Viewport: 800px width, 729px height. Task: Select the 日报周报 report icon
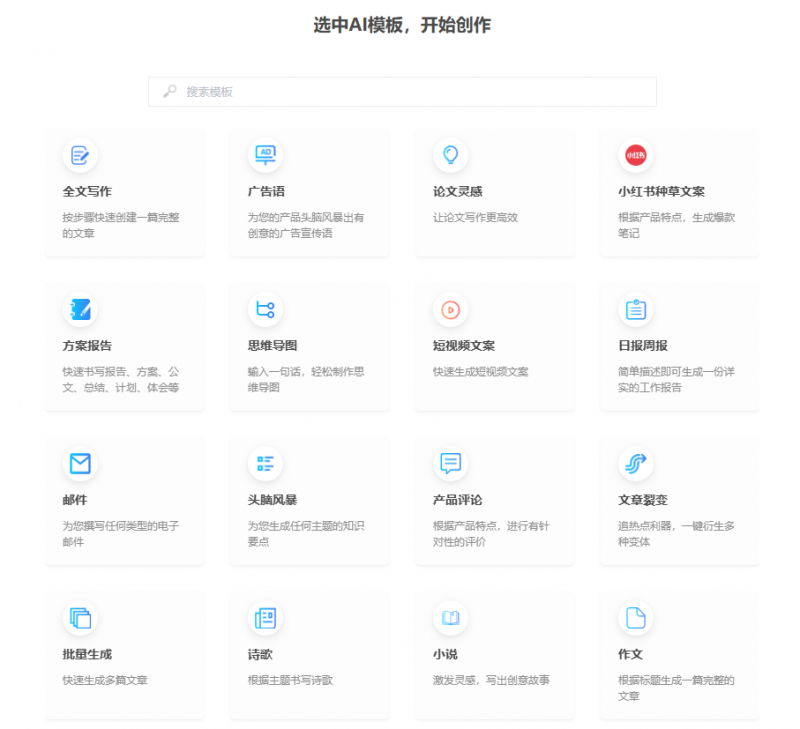635,310
